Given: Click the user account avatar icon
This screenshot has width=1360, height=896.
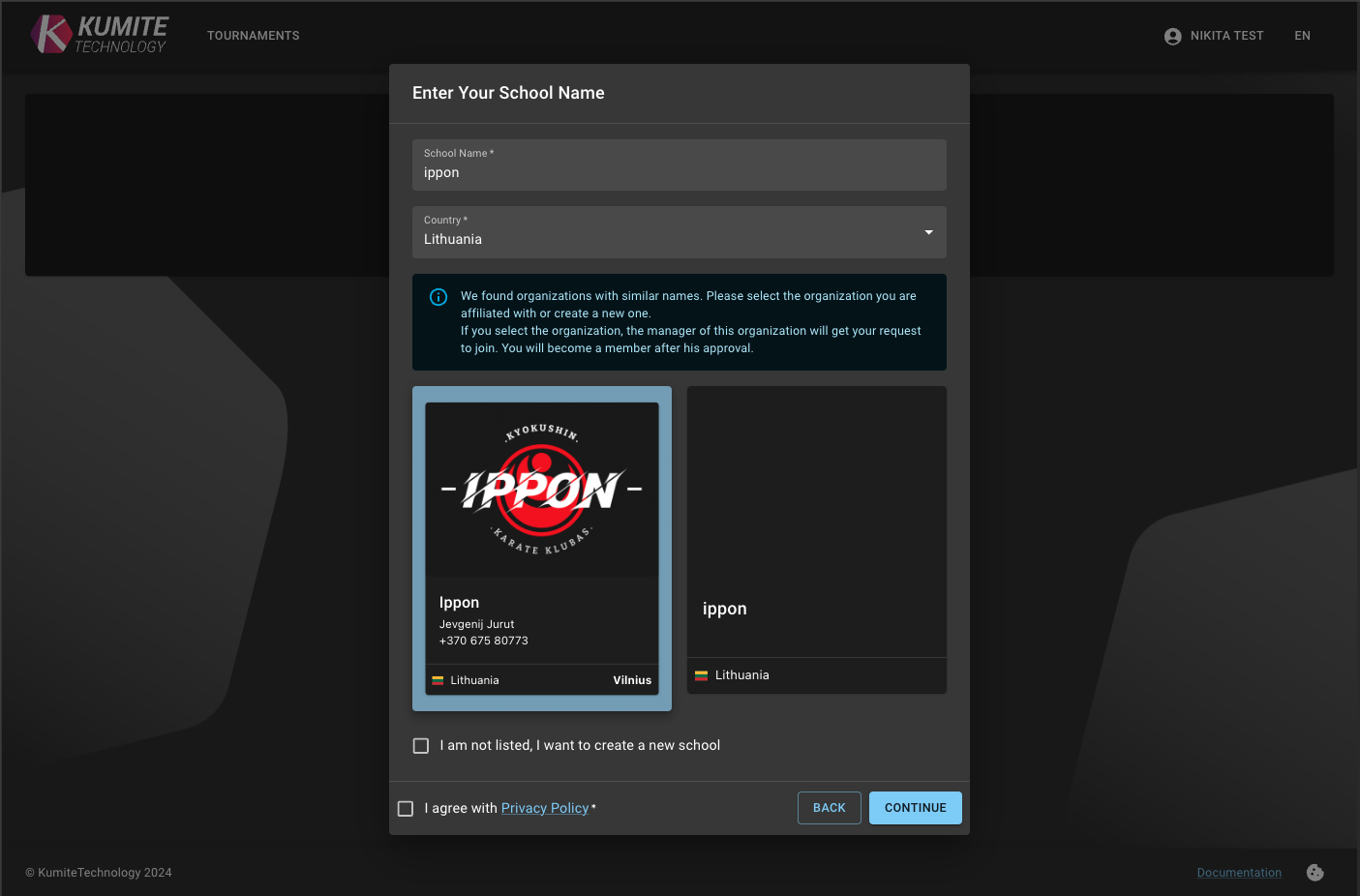Looking at the screenshot, I should point(1172,36).
